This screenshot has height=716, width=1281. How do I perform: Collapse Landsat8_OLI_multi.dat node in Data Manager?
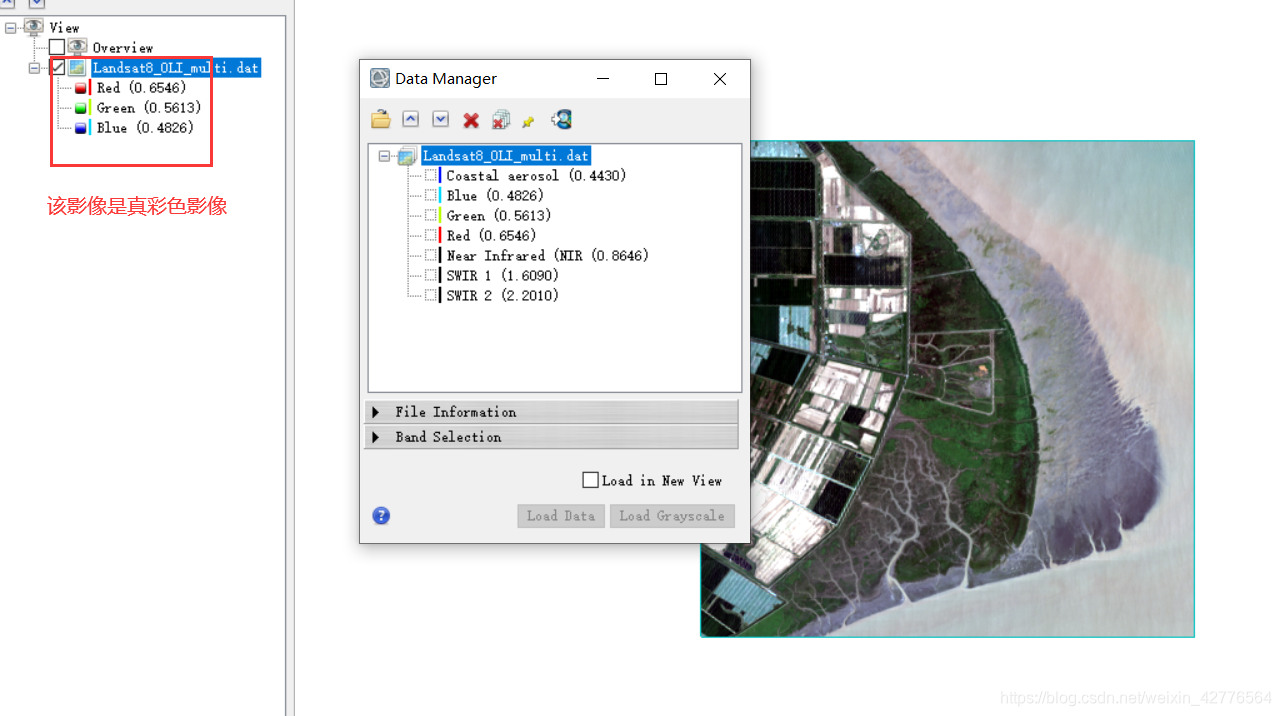(x=385, y=156)
